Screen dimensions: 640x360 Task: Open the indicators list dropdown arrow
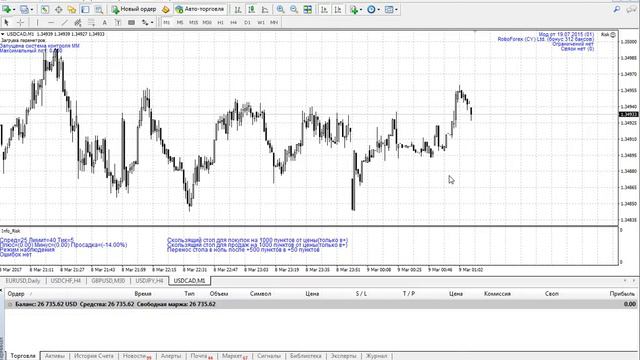(361, 9)
